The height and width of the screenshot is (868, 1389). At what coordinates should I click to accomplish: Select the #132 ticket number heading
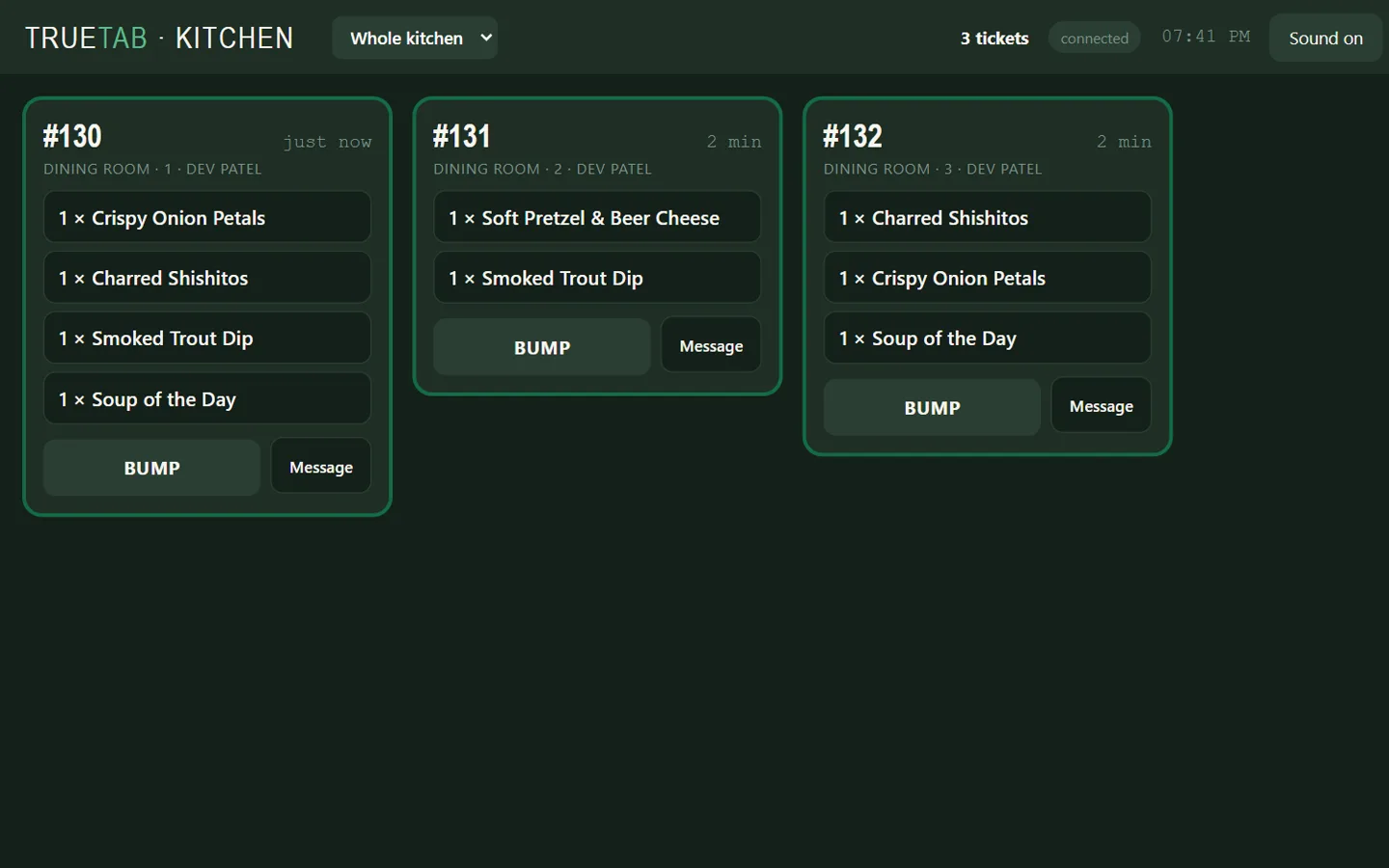(853, 136)
